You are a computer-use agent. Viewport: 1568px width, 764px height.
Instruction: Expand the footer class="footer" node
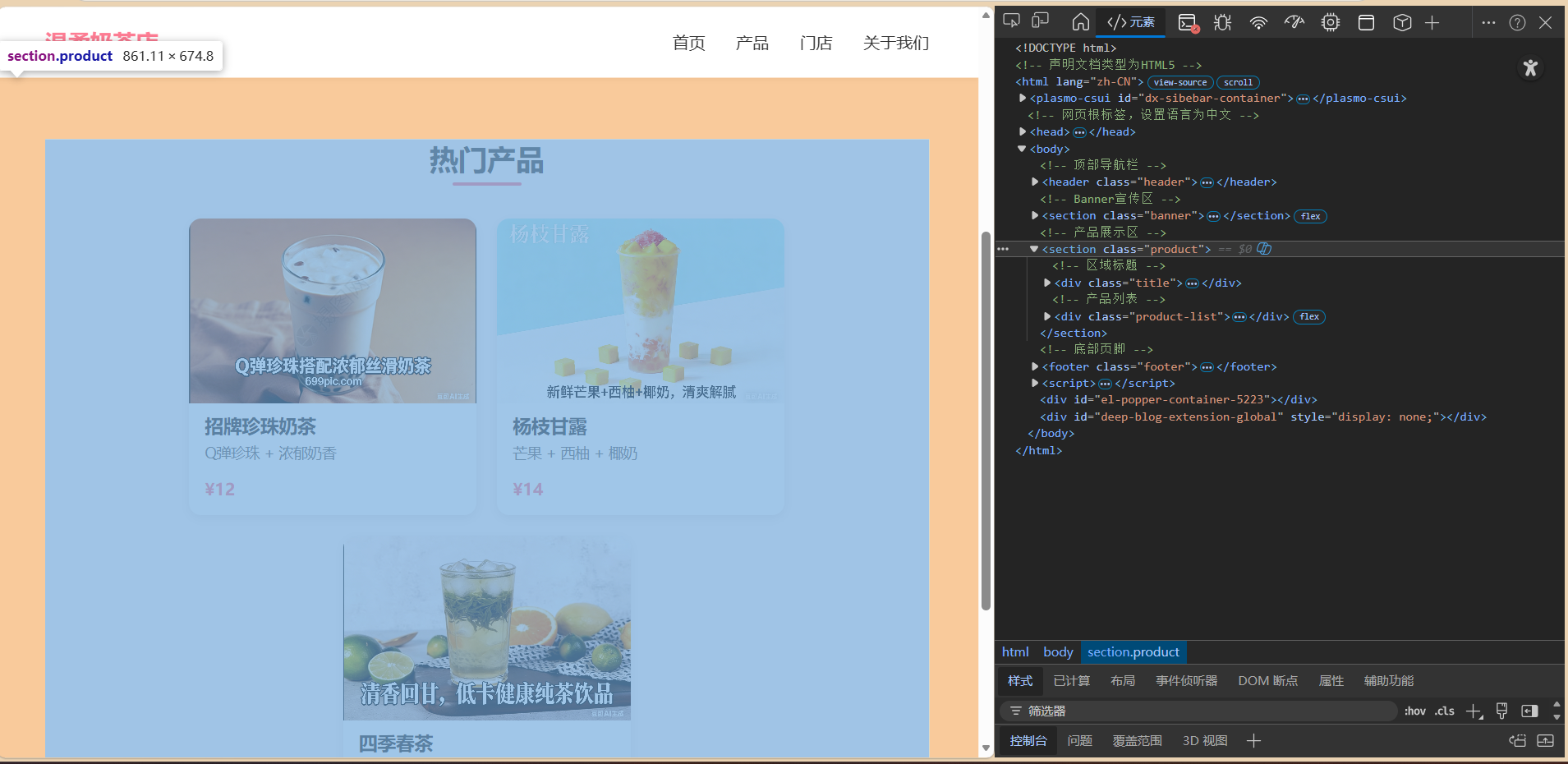tap(1035, 366)
